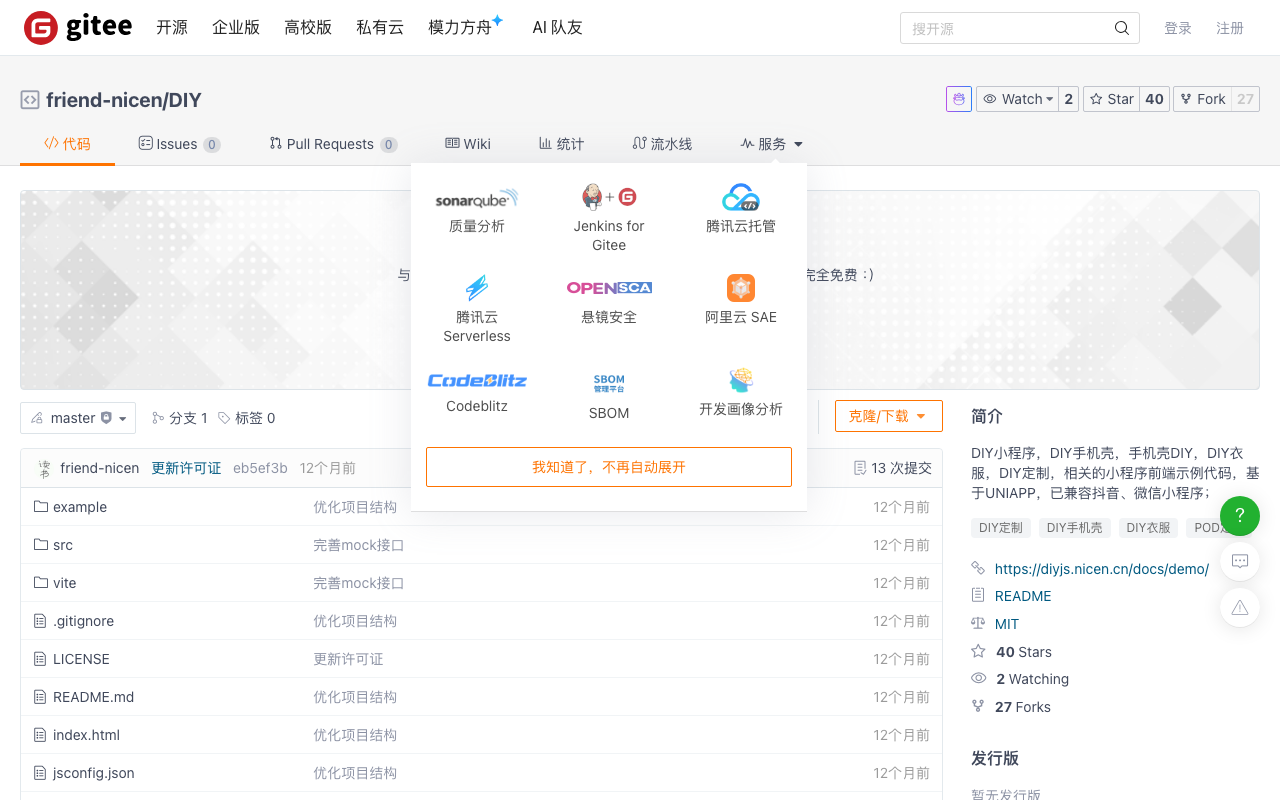
Task: Click the jsconfig.json file icon
Action: pyautogui.click(x=41, y=773)
